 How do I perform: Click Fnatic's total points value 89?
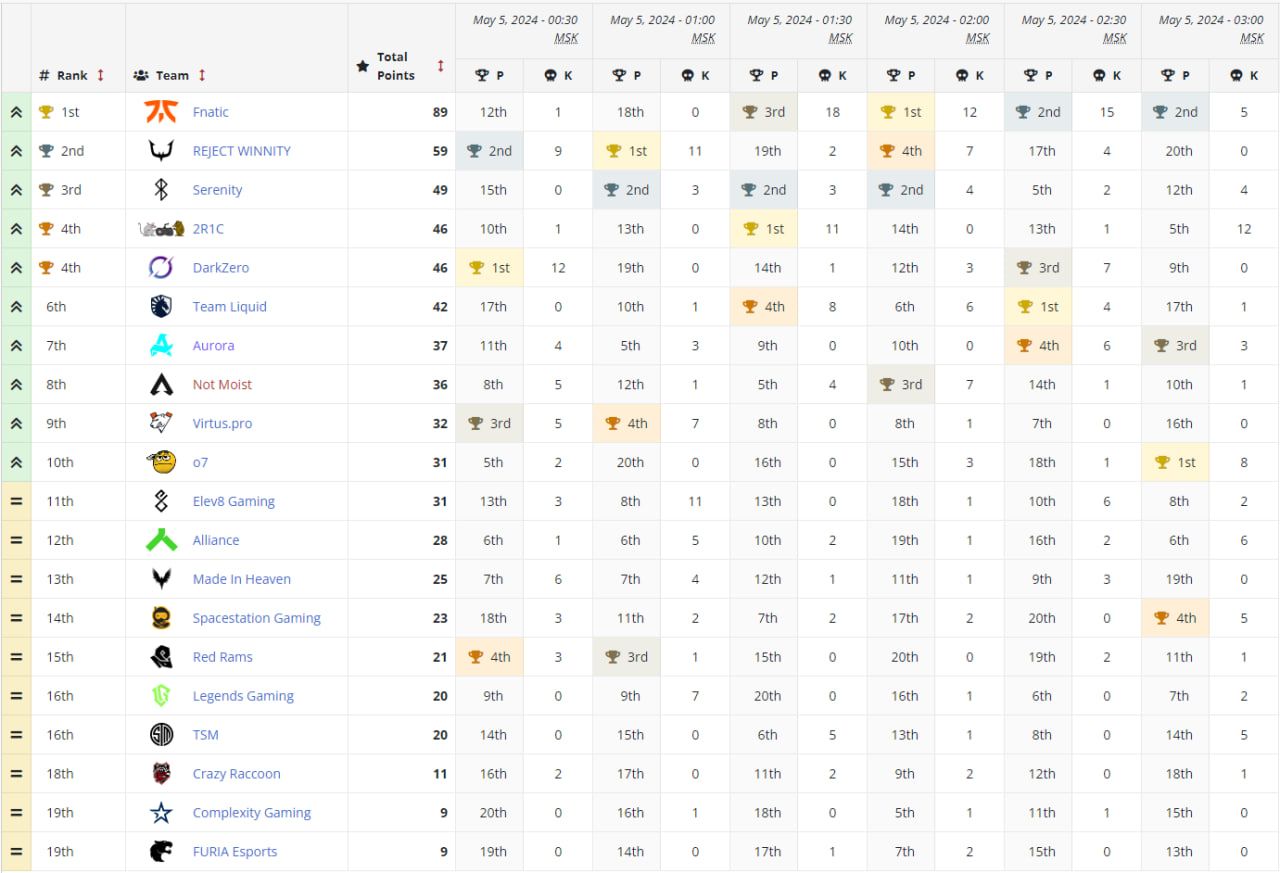(x=440, y=112)
